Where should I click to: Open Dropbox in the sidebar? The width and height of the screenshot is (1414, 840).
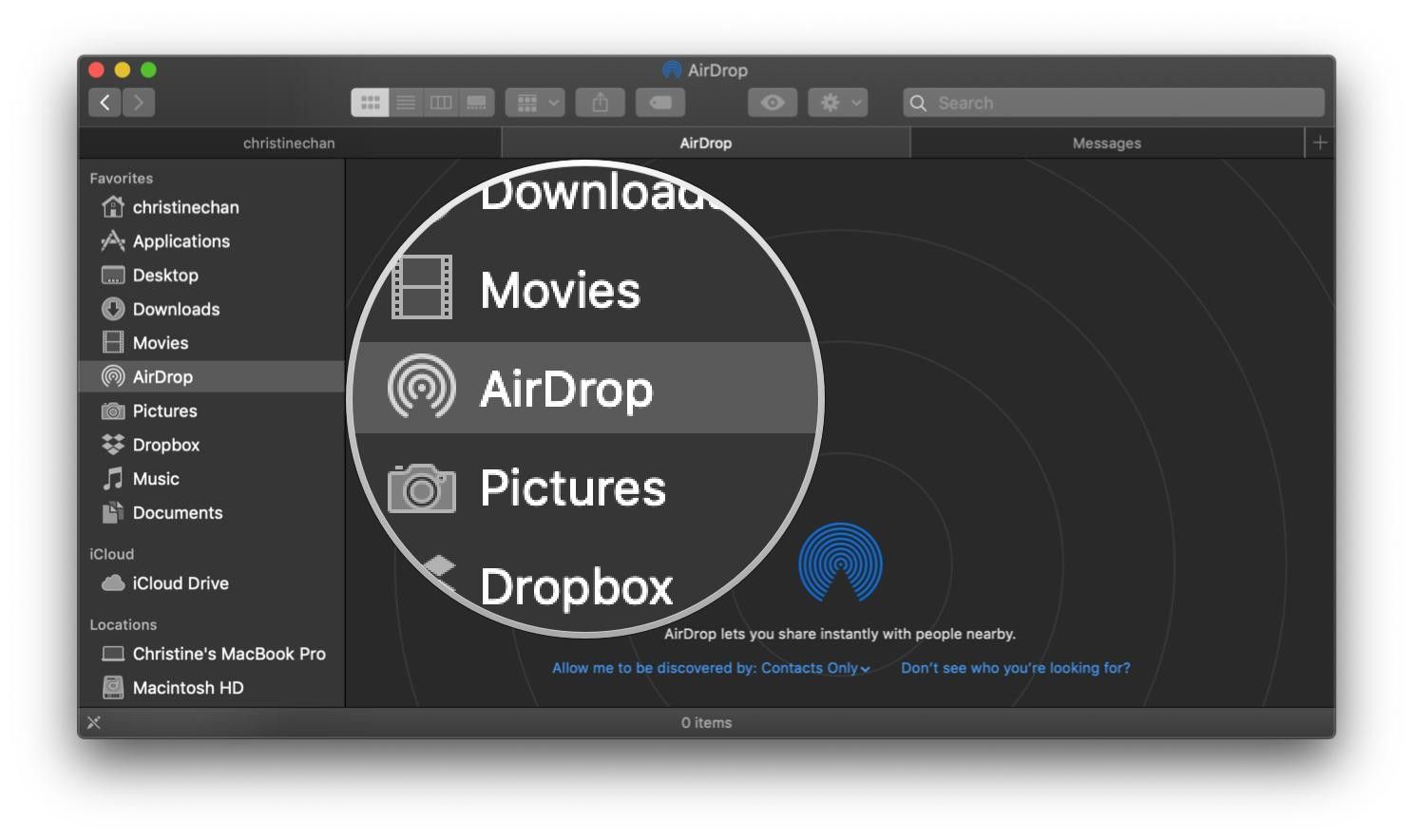click(211, 445)
